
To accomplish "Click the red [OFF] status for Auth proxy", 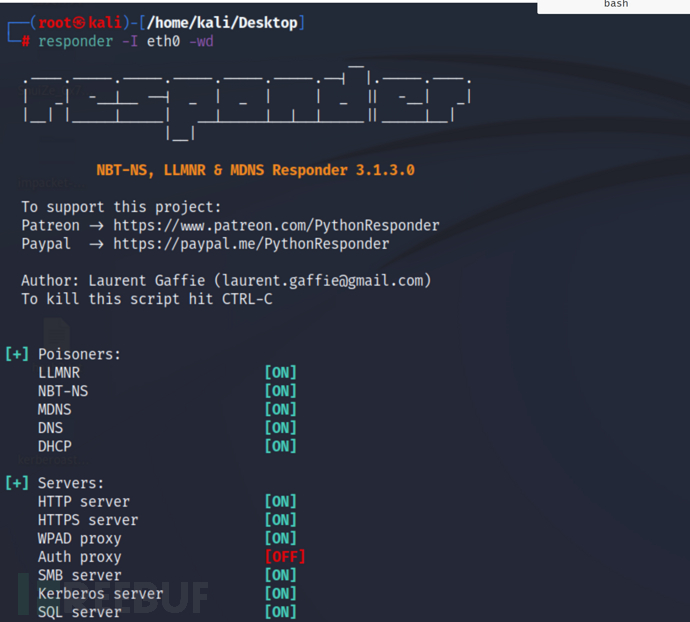I will point(284,557).
